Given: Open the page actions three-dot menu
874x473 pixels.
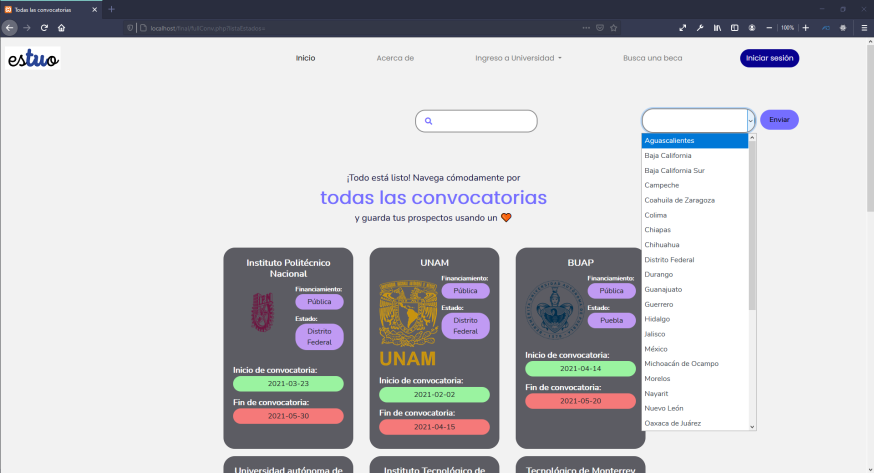Looking at the screenshot, I should coord(586,28).
